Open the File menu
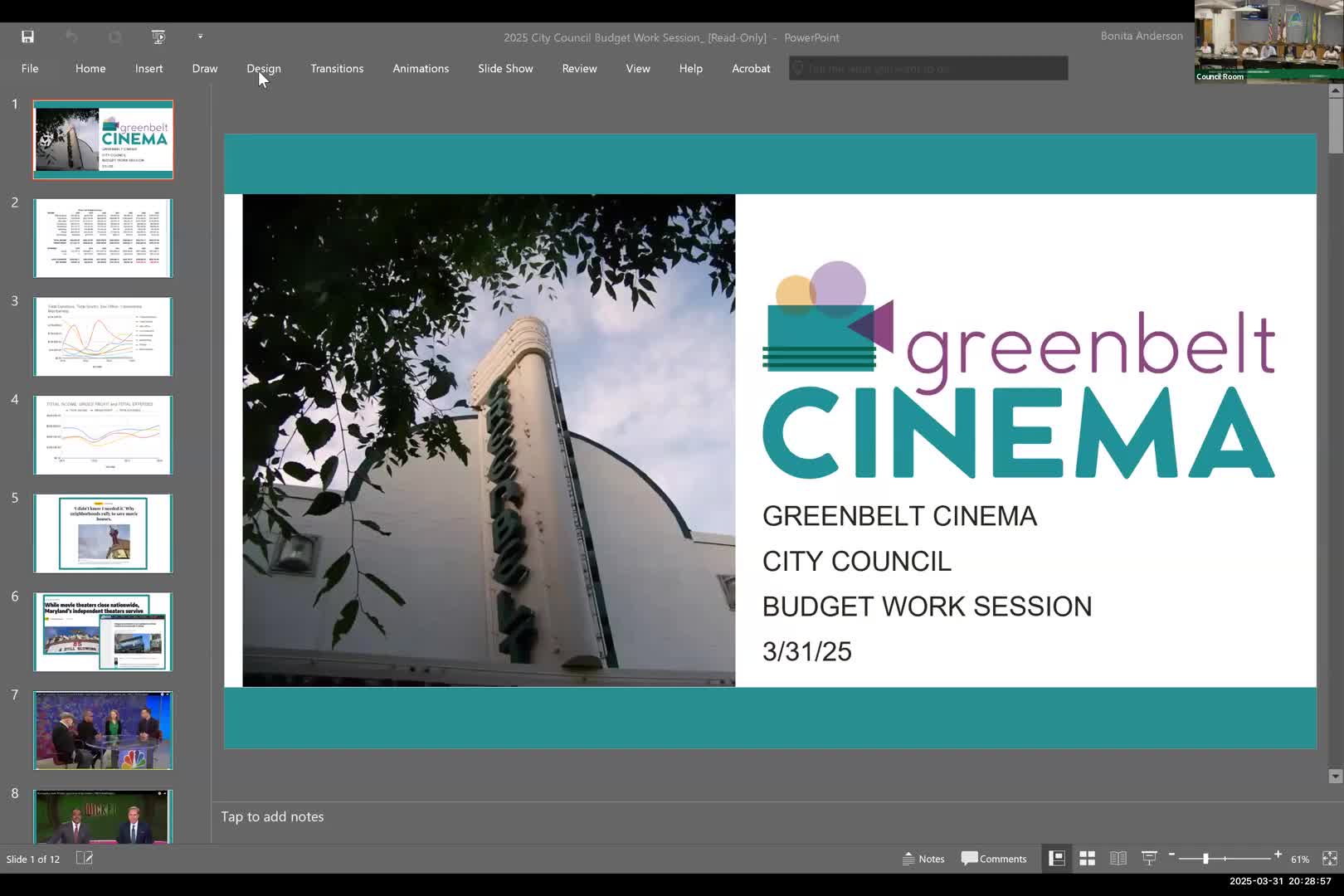Image resolution: width=1344 pixels, height=896 pixels. click(30, 68)
